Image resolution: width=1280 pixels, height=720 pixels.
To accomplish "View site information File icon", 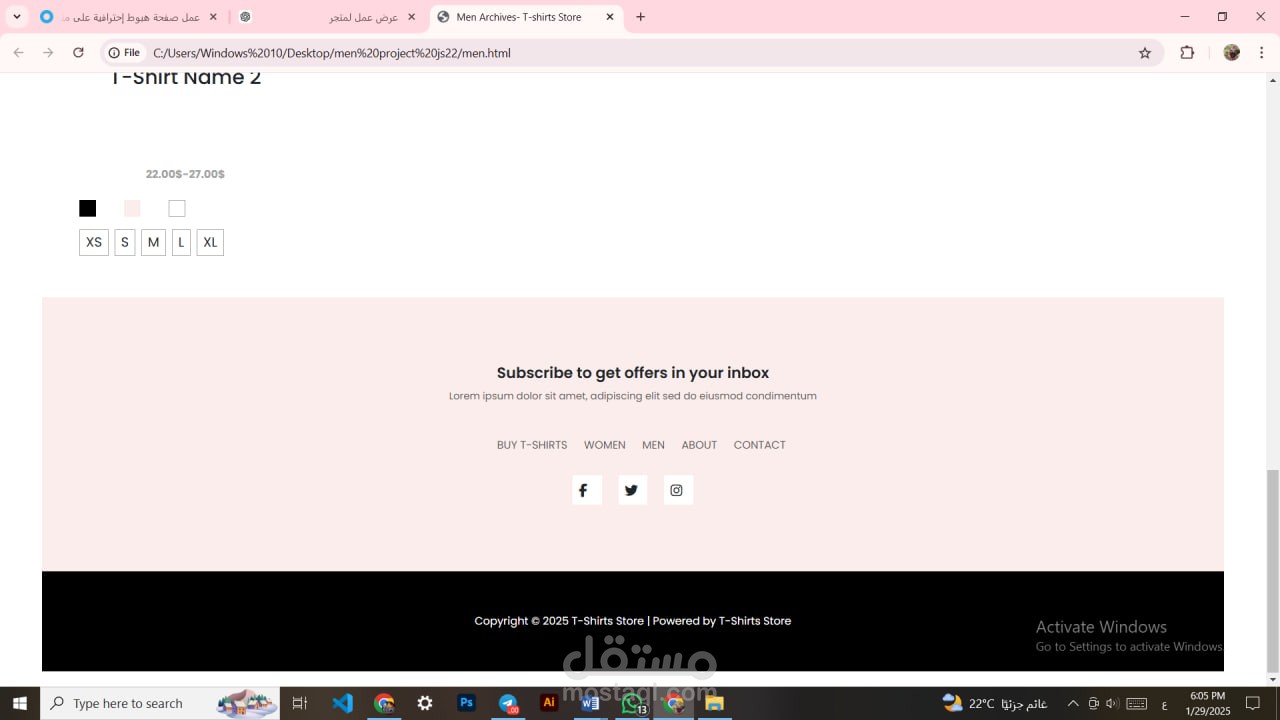I will coord(124,53).
